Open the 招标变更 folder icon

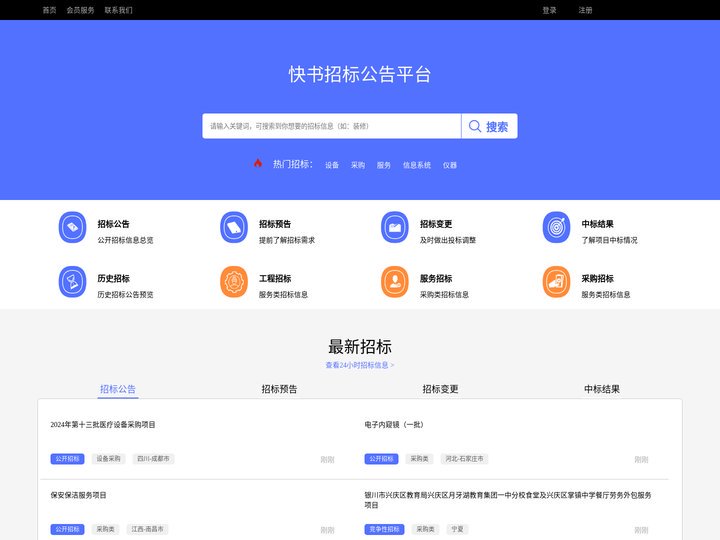point(394,227)
